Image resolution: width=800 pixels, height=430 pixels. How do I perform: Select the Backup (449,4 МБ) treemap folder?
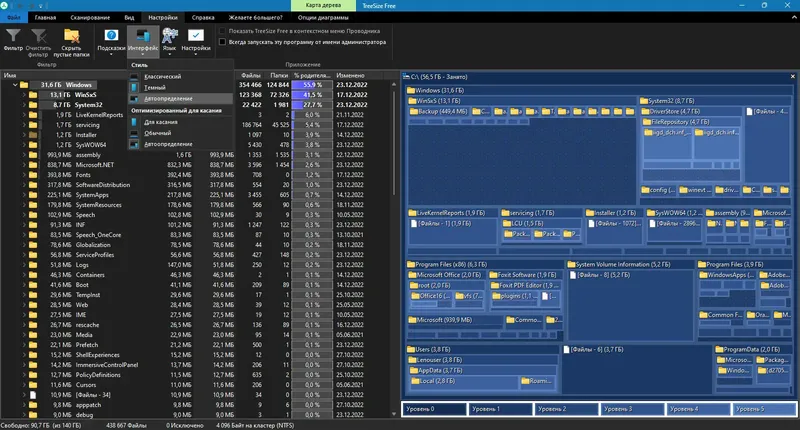pos(439,111)
